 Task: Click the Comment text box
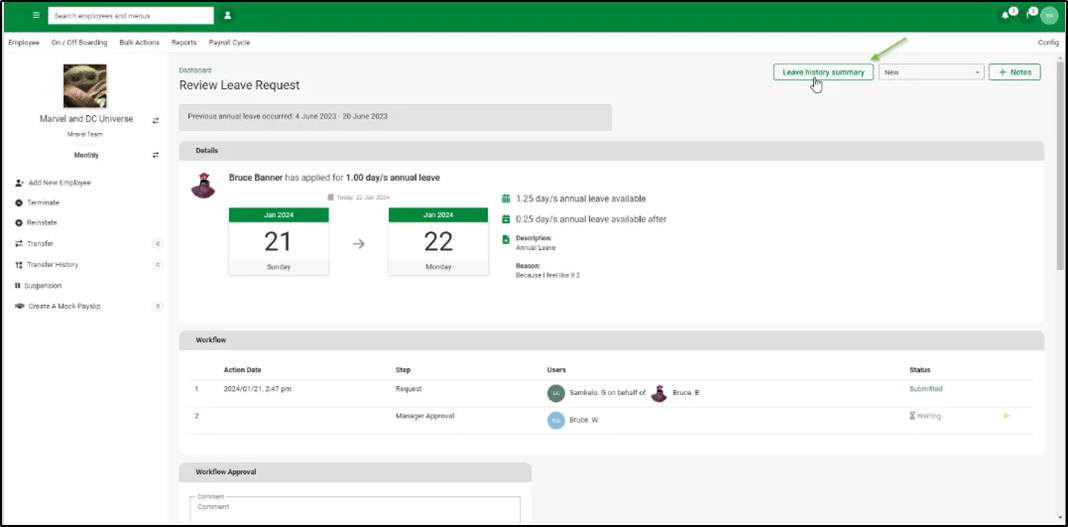[356, 510]
